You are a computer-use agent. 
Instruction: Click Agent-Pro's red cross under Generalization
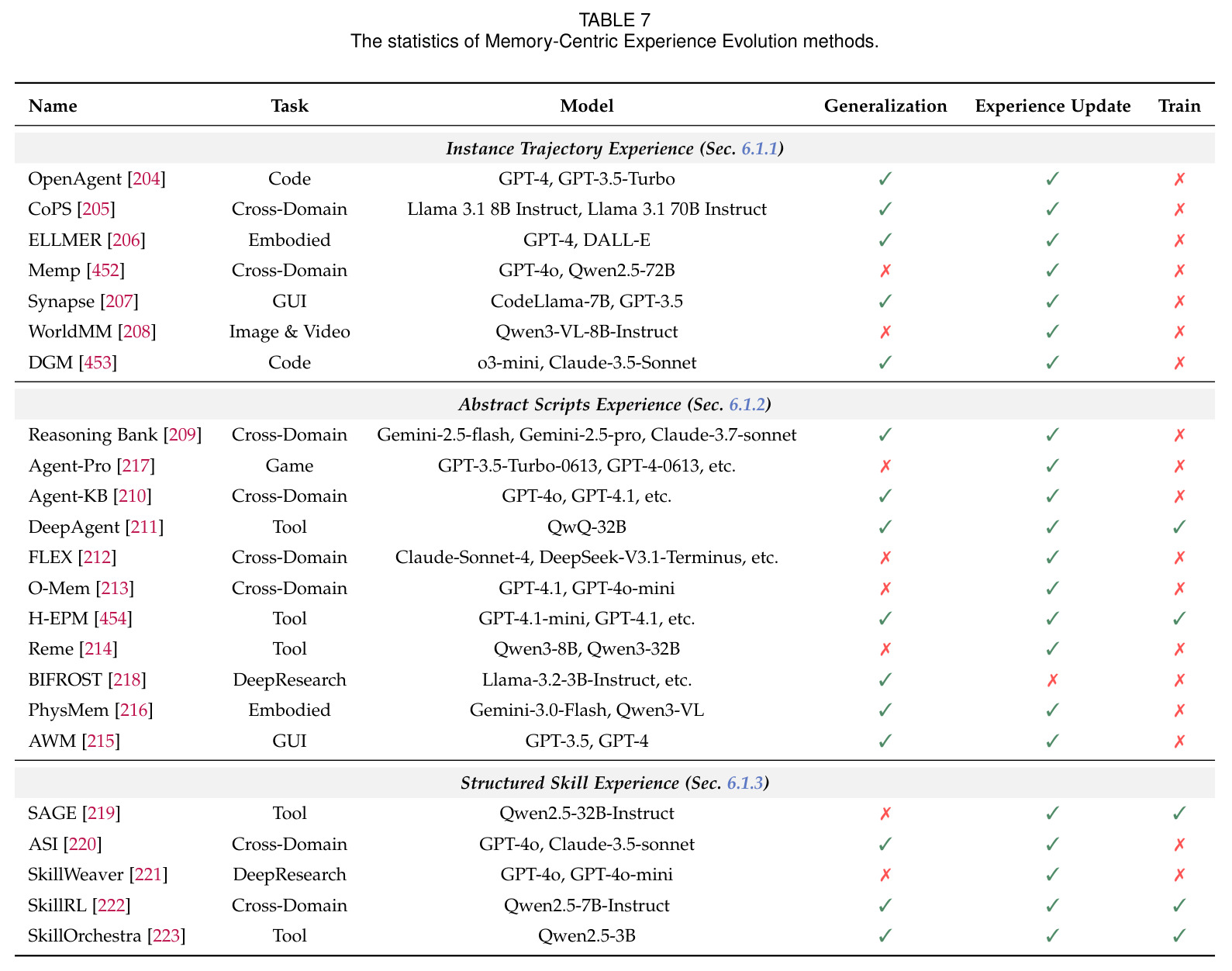tap(885, 466)
